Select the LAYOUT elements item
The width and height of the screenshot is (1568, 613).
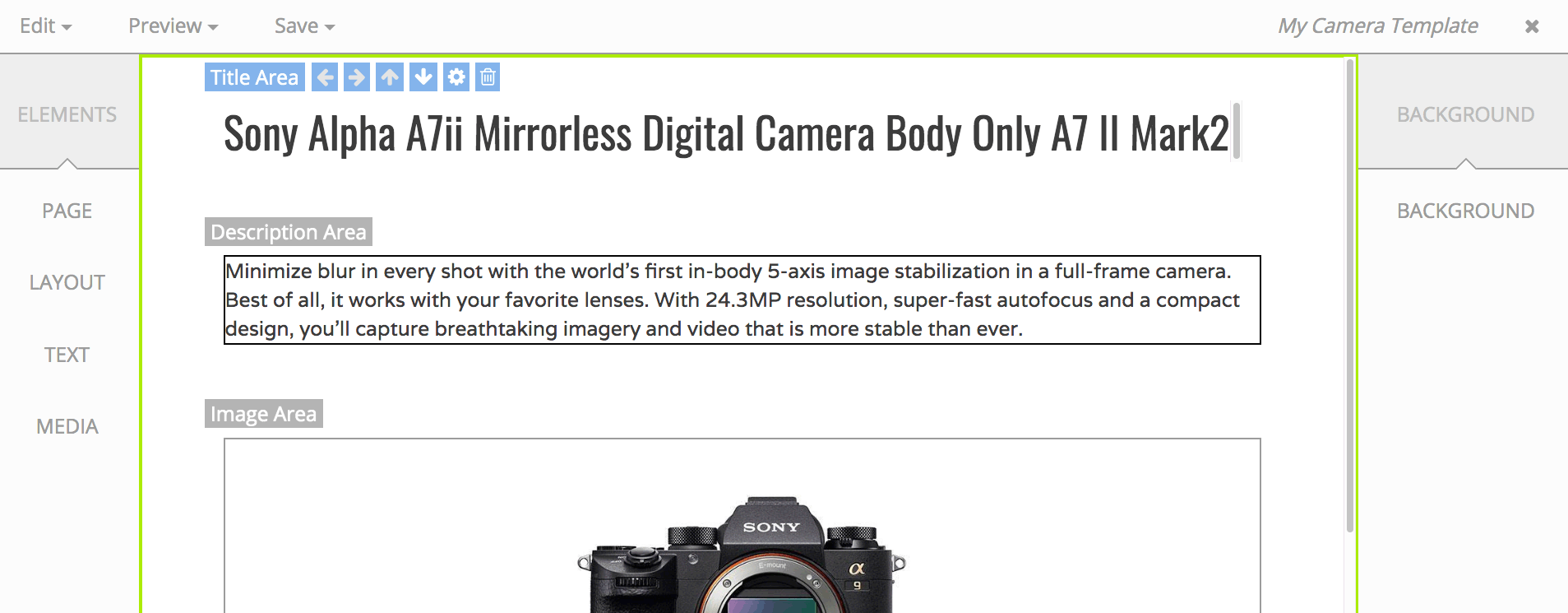pos(67,283)
